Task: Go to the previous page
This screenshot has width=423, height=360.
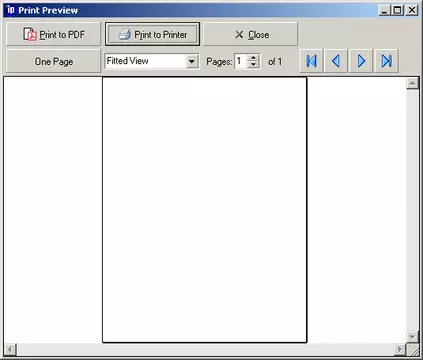Action: coord(336,61)
